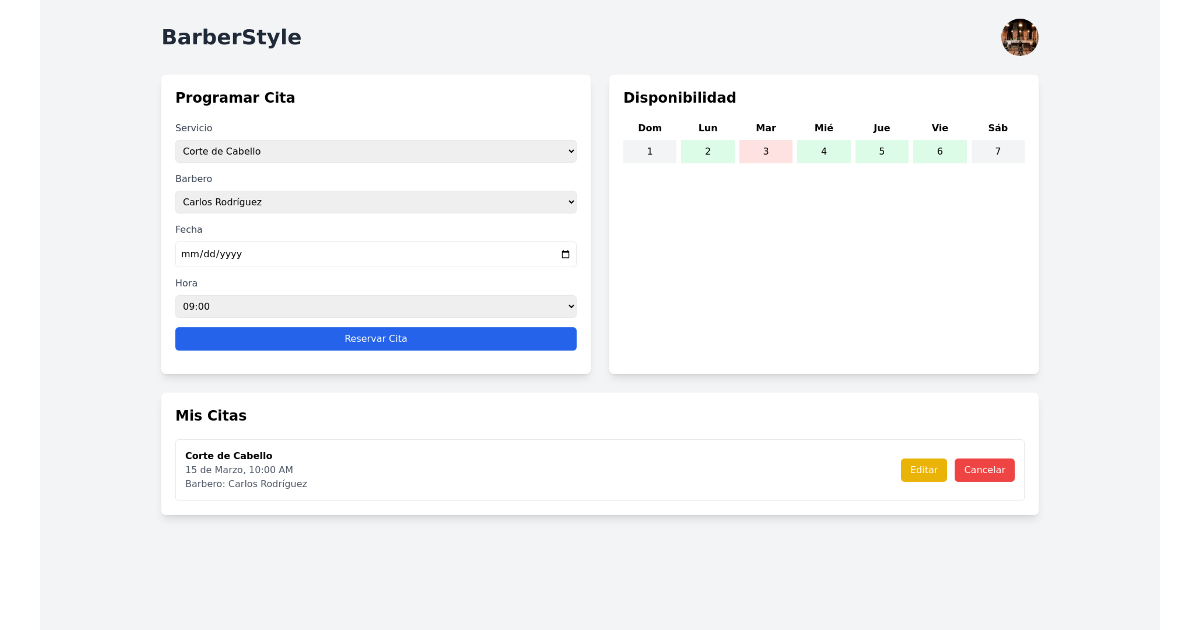The height and width of the screenshot is (630, 1200).
Task: Pick day 5 under Jue
Action: pos(881,150)
